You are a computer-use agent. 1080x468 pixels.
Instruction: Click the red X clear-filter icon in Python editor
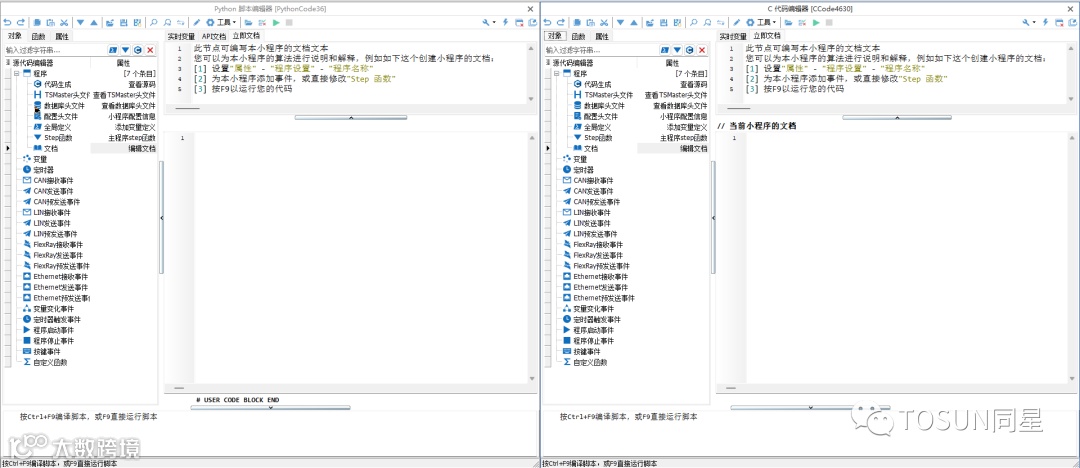150,50
